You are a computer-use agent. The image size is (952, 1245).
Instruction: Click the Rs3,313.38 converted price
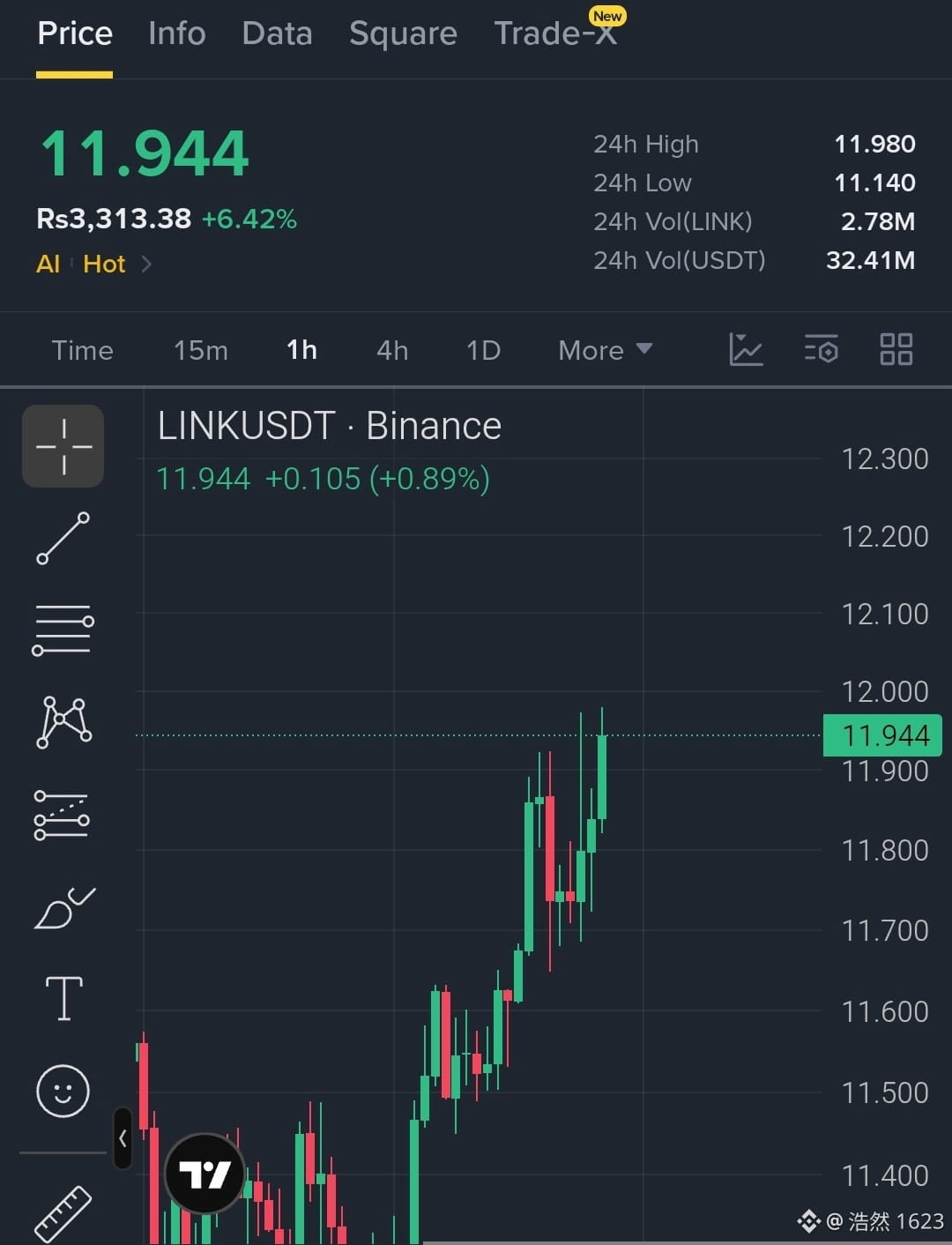(x=114, y=219)
